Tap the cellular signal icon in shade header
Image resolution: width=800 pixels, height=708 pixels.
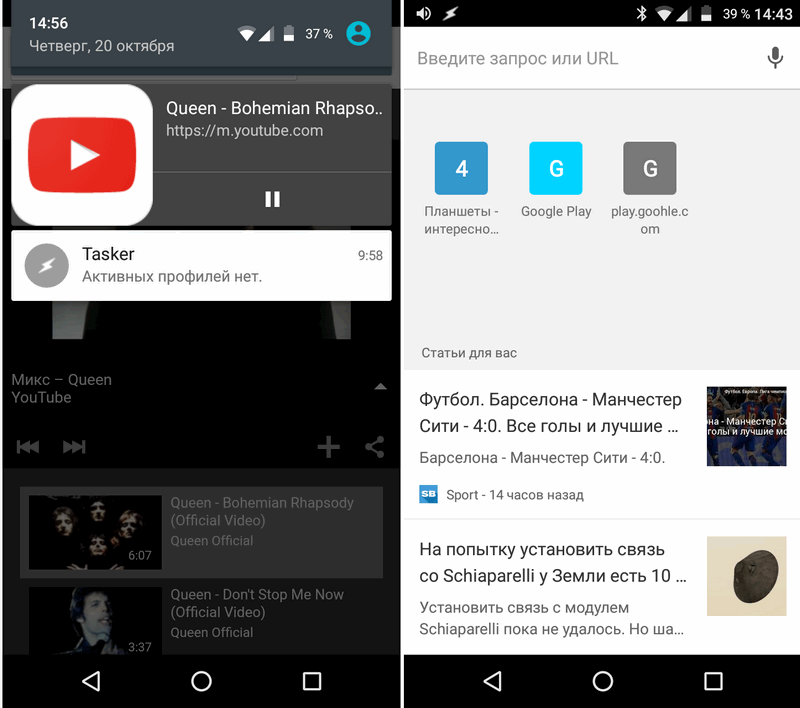[x=266, y=34]
